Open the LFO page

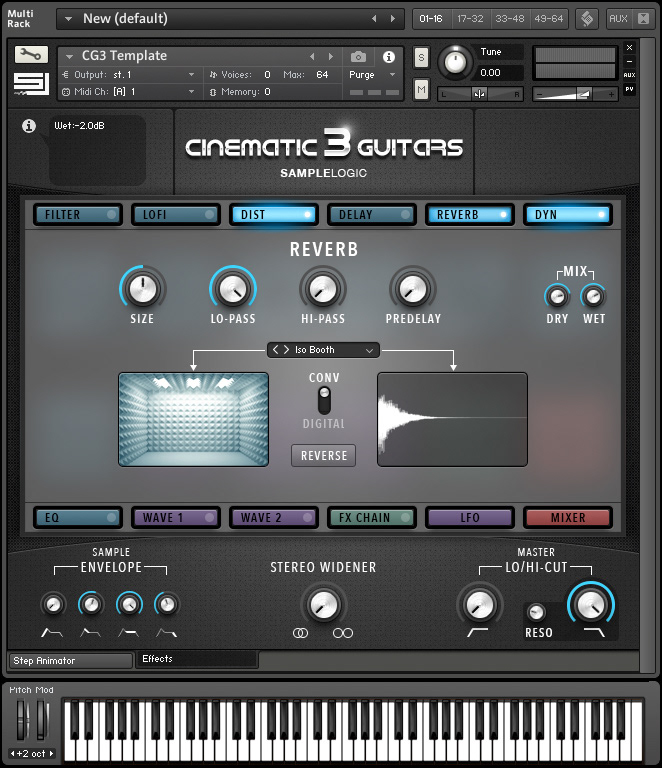pyautogui.click(x=470, y=517)
